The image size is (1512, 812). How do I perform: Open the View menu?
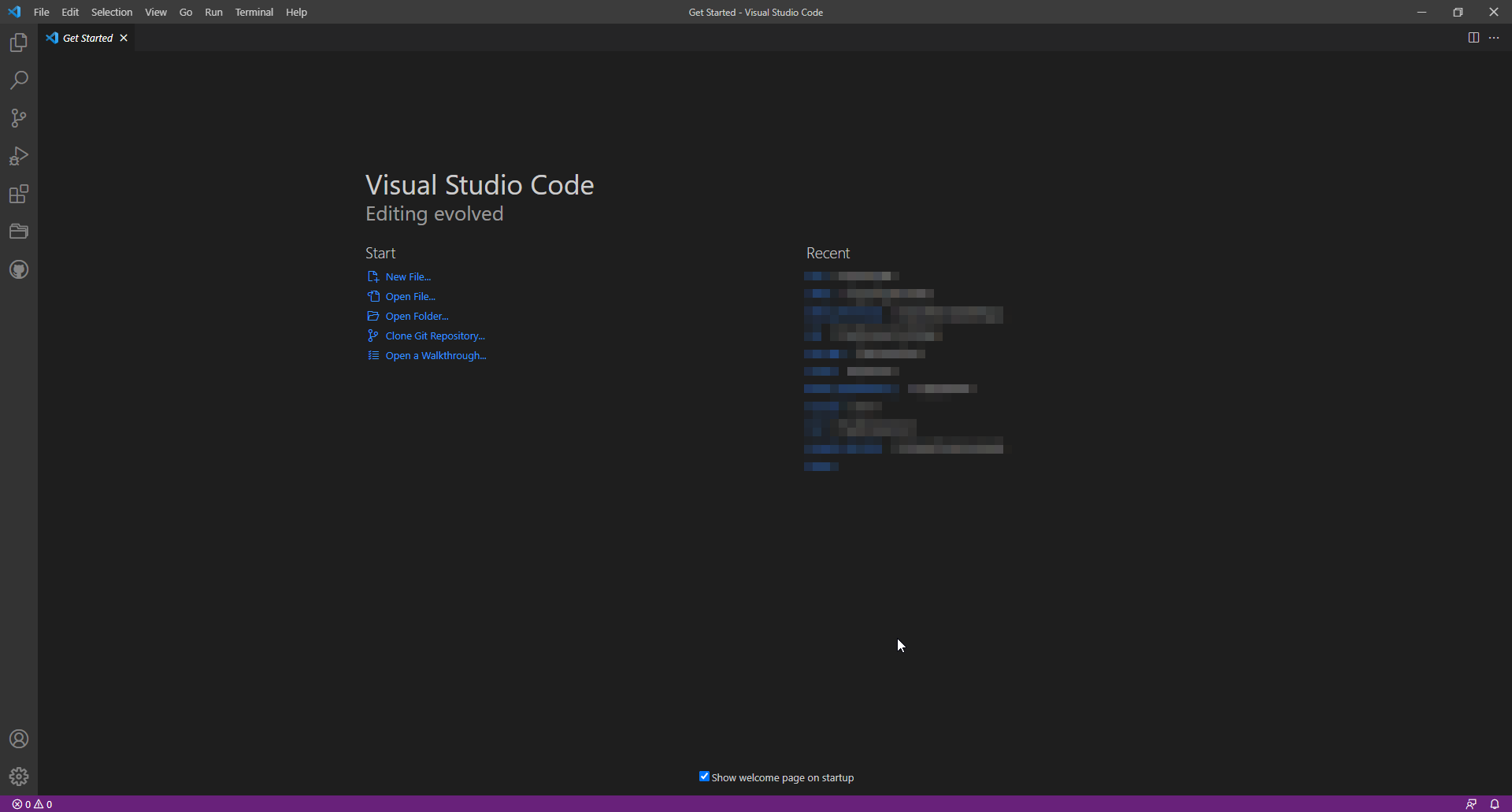point(156,12)
